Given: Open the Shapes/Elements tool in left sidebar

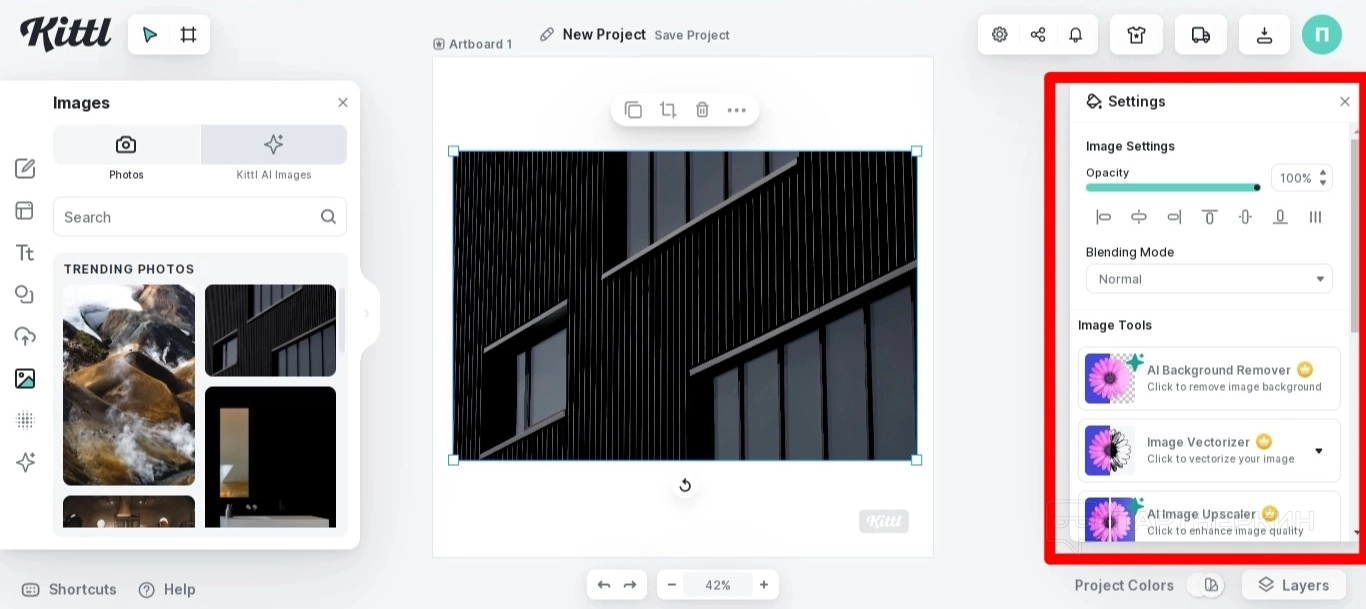Looking at the screenshot, I should [x=25, y=294].
